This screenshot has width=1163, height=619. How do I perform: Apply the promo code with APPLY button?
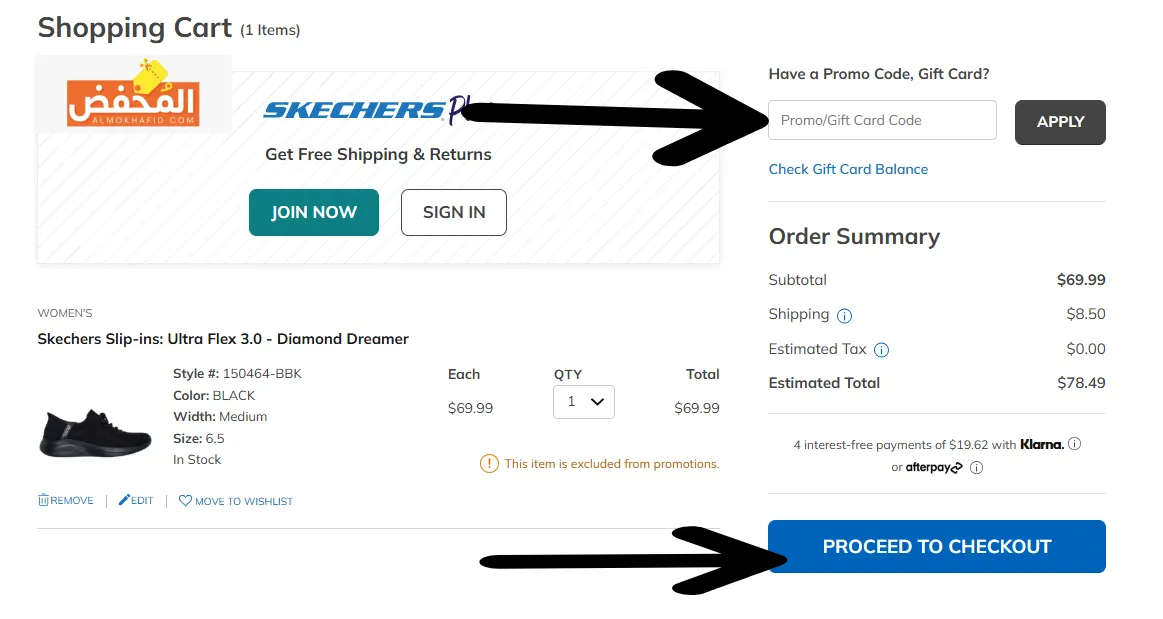[1060, 122]
